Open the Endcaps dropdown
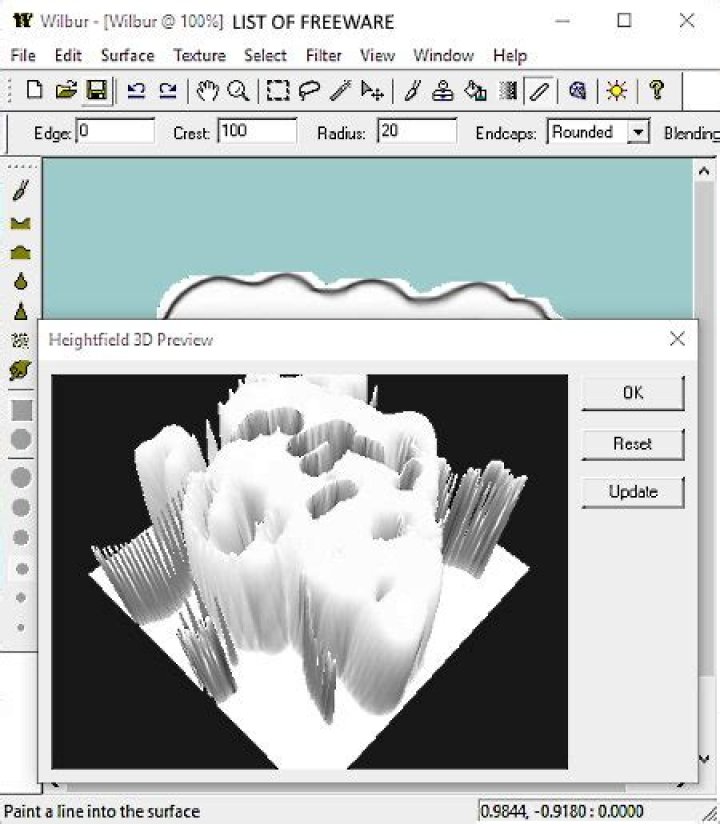720x824 pixels. [637, 132]
